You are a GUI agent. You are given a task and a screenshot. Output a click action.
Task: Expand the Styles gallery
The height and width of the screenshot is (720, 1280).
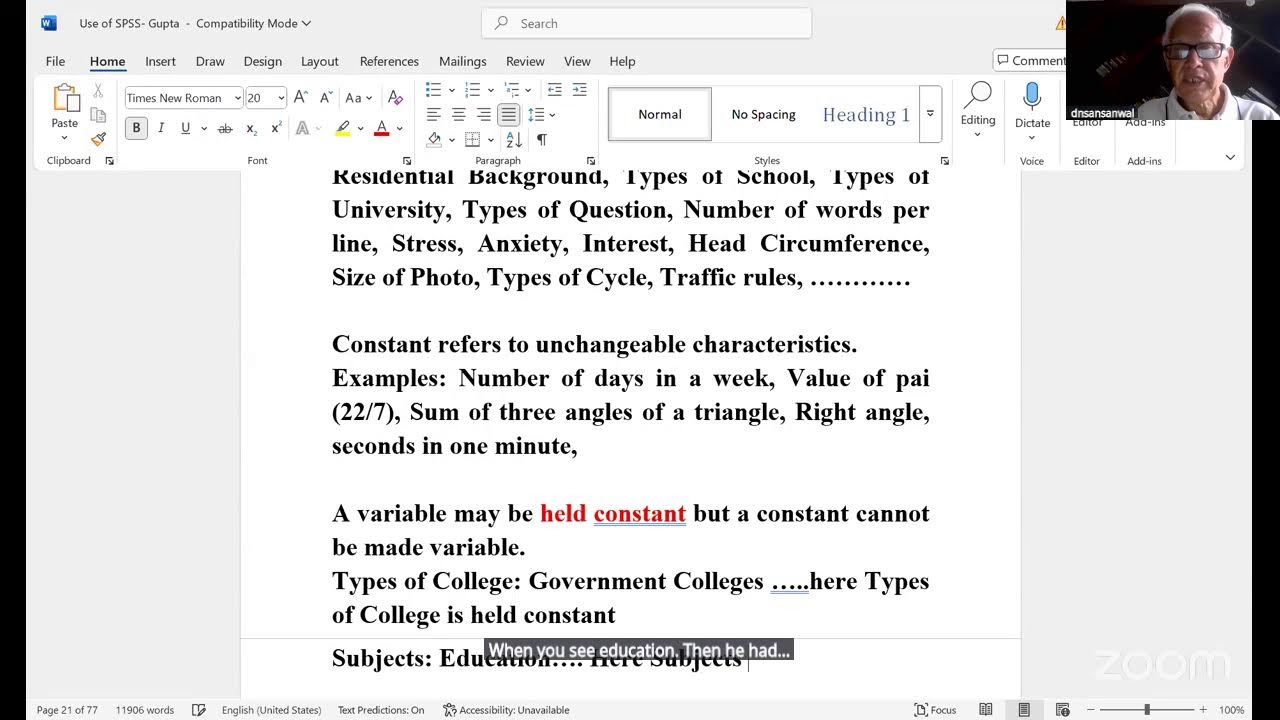(x=930, y=114)
